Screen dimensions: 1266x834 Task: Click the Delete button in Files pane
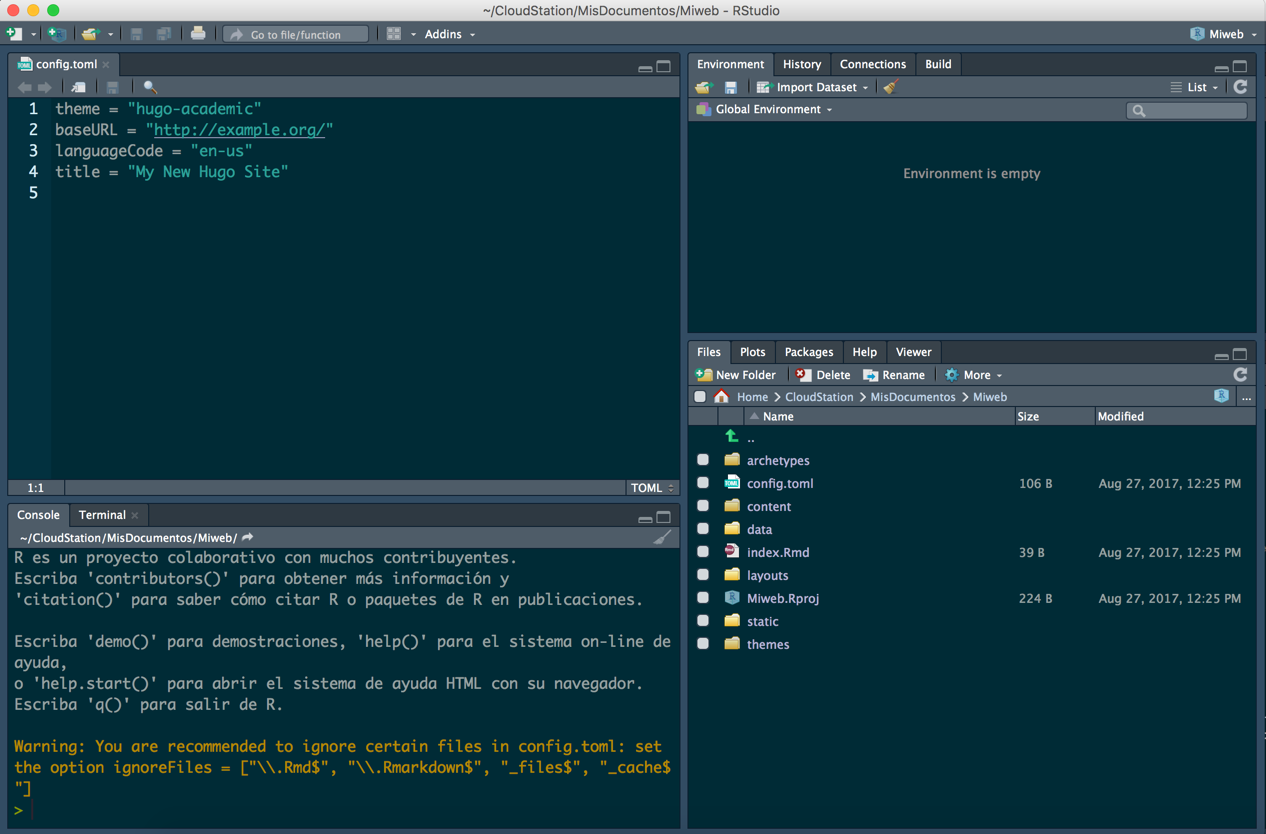pos(822,375)
